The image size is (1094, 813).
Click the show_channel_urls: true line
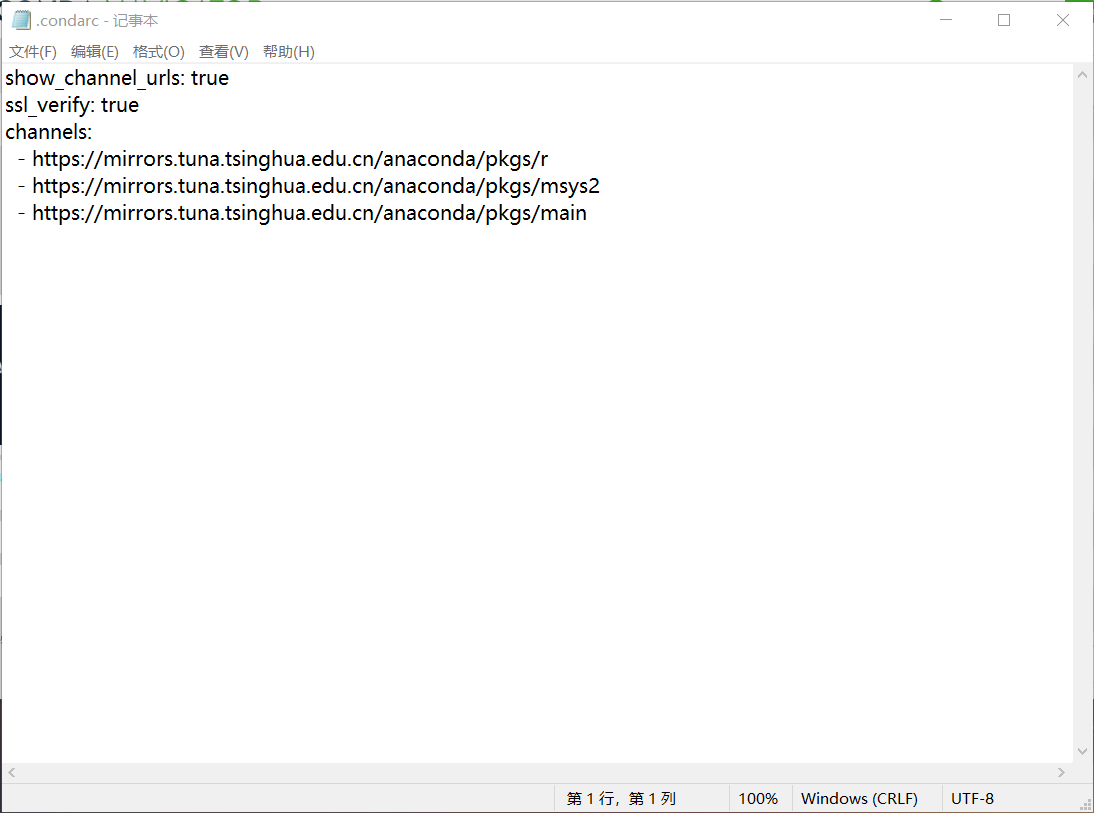tap(117, 78)
